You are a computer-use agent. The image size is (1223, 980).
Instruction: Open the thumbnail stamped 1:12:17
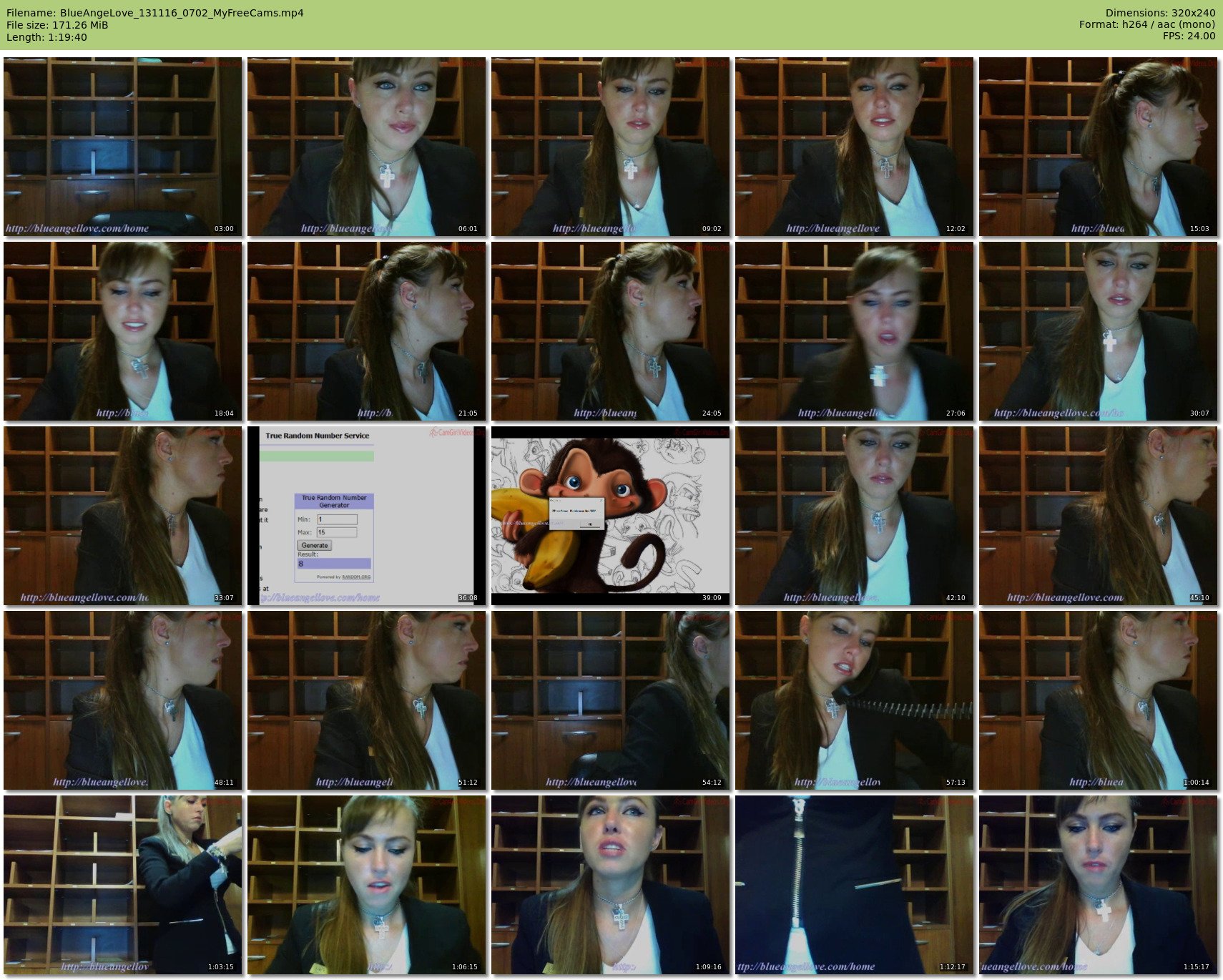pyautogui.click(x=855, y=885)
